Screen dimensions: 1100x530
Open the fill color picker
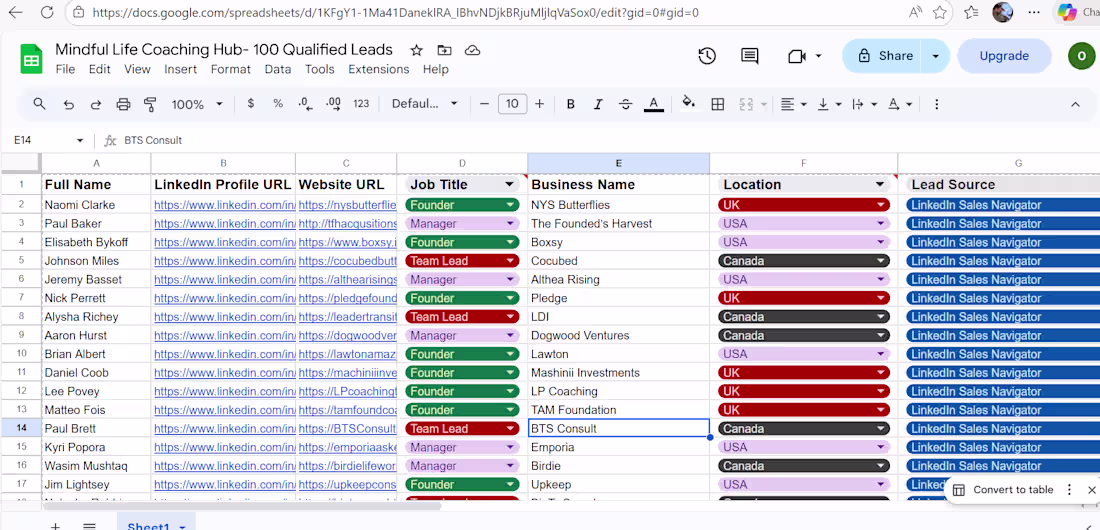tap(689, 104)
